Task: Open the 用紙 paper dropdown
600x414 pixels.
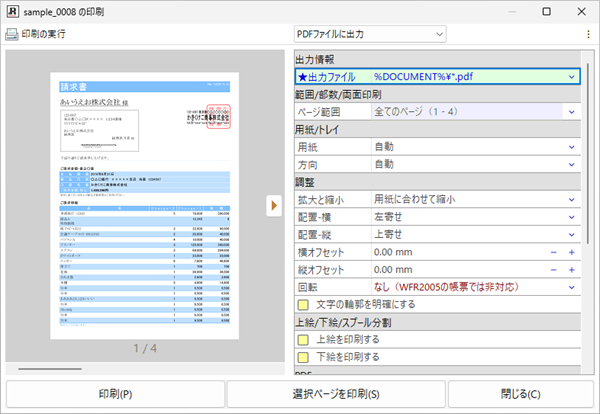Action: tap(571, 147)
